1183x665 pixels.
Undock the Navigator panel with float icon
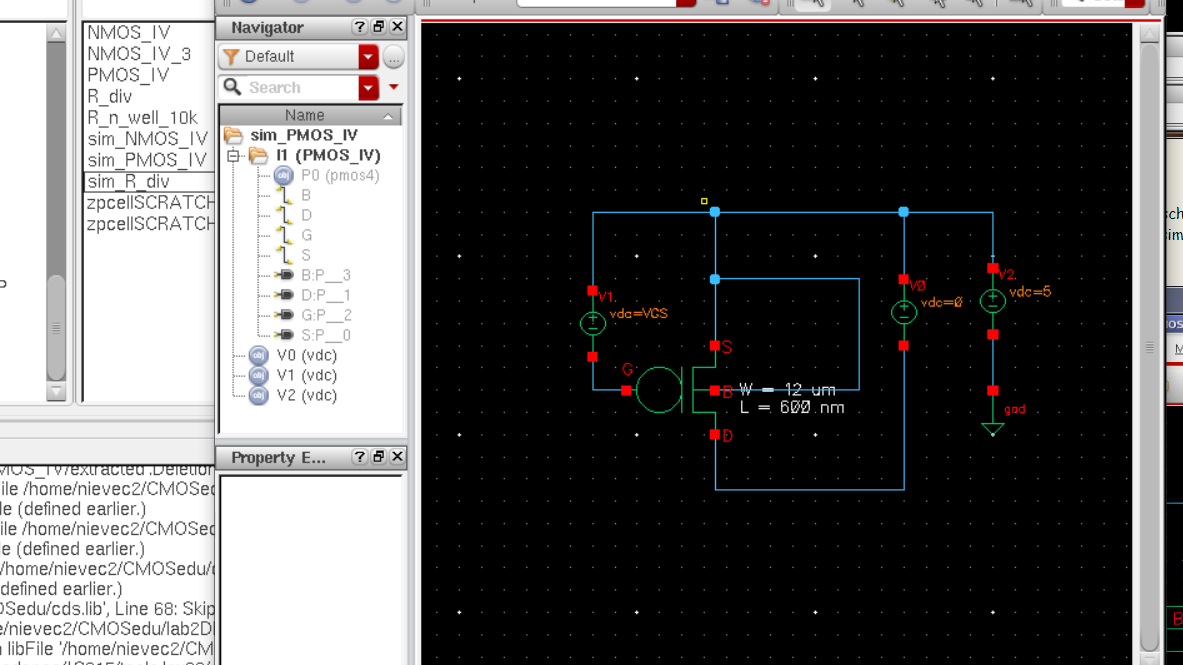point(378,27)
